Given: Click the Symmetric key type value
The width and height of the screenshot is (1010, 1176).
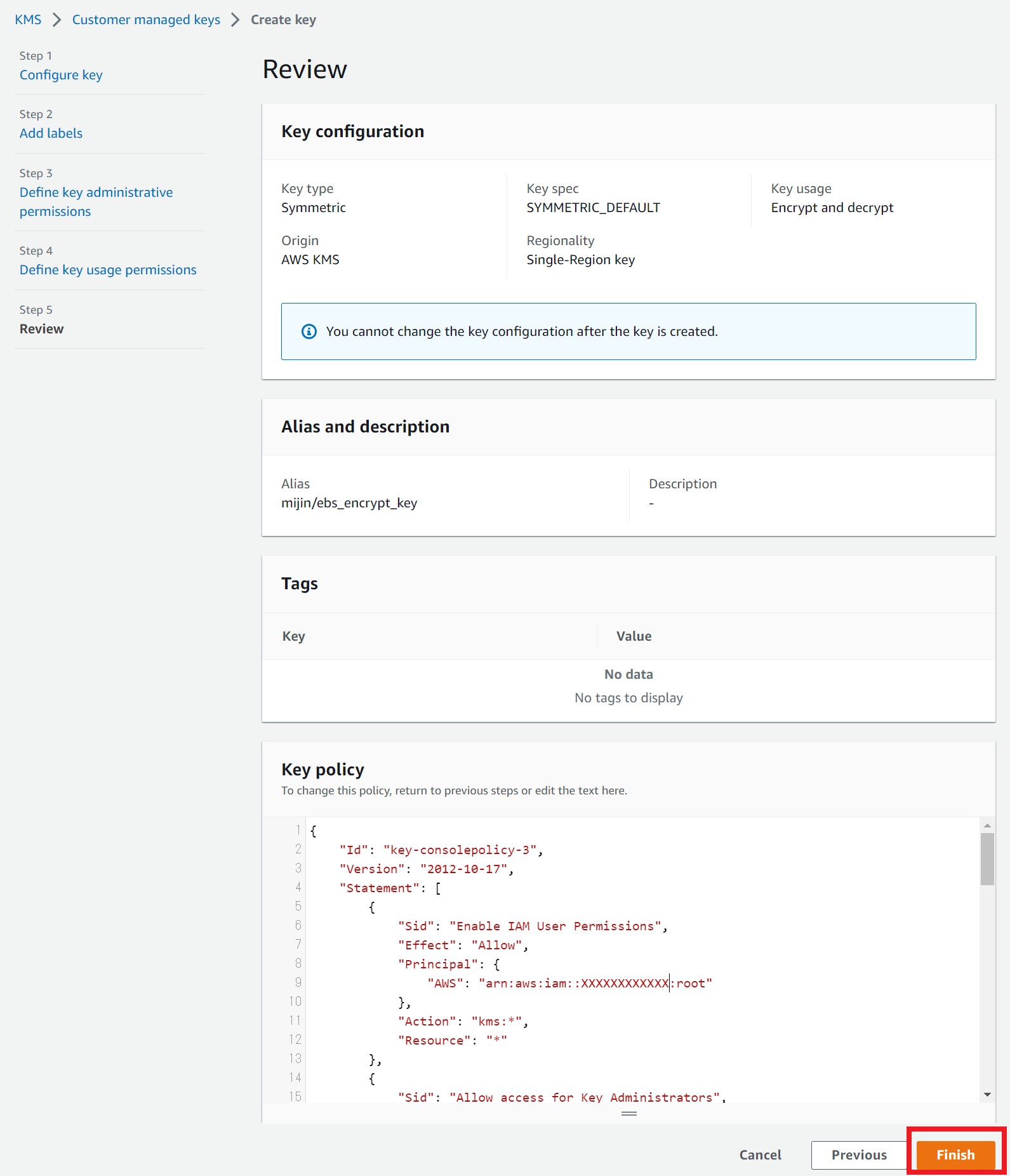Looking at the screenshot, I should (x=314, y=208).
